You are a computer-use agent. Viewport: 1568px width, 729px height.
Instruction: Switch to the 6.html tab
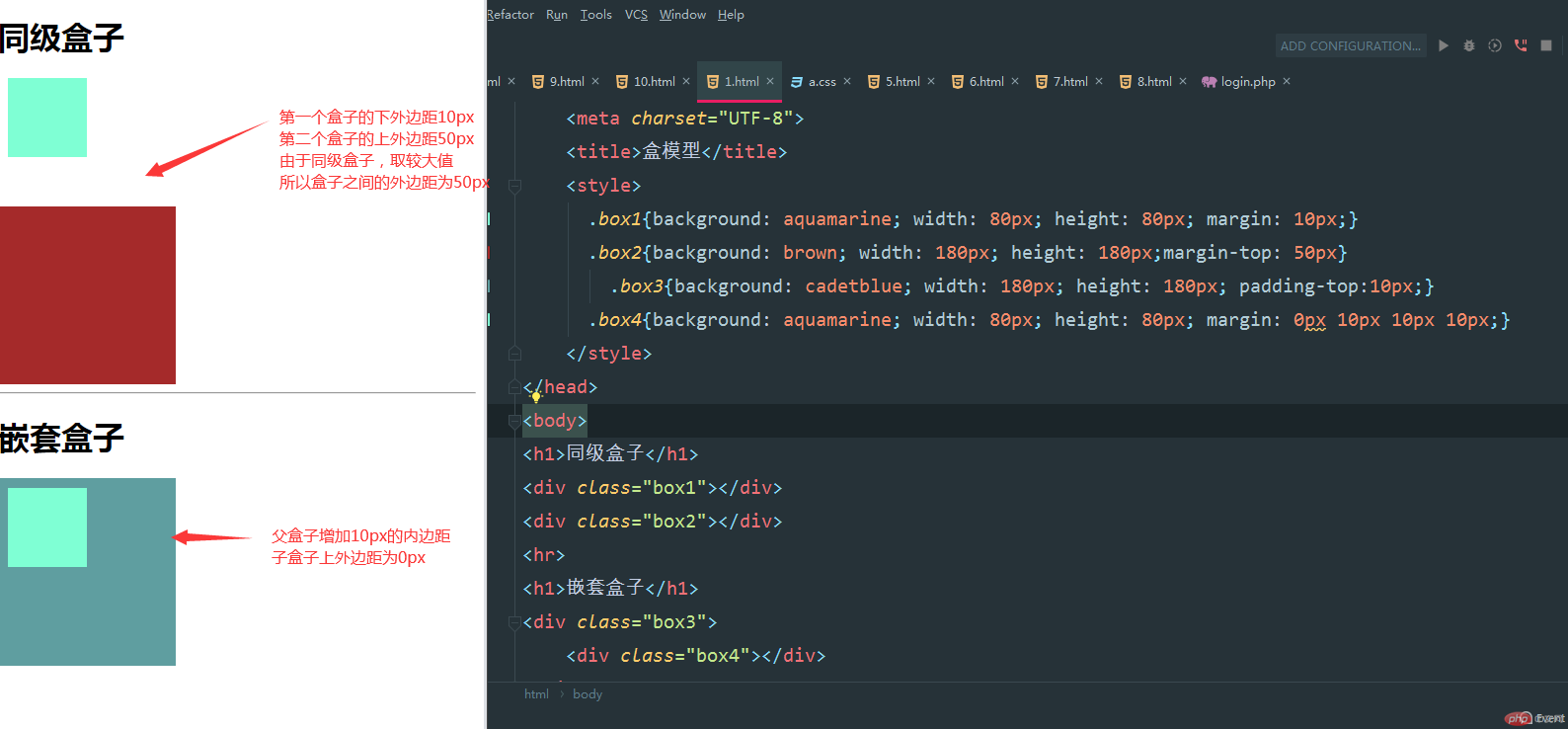[986, 82]
